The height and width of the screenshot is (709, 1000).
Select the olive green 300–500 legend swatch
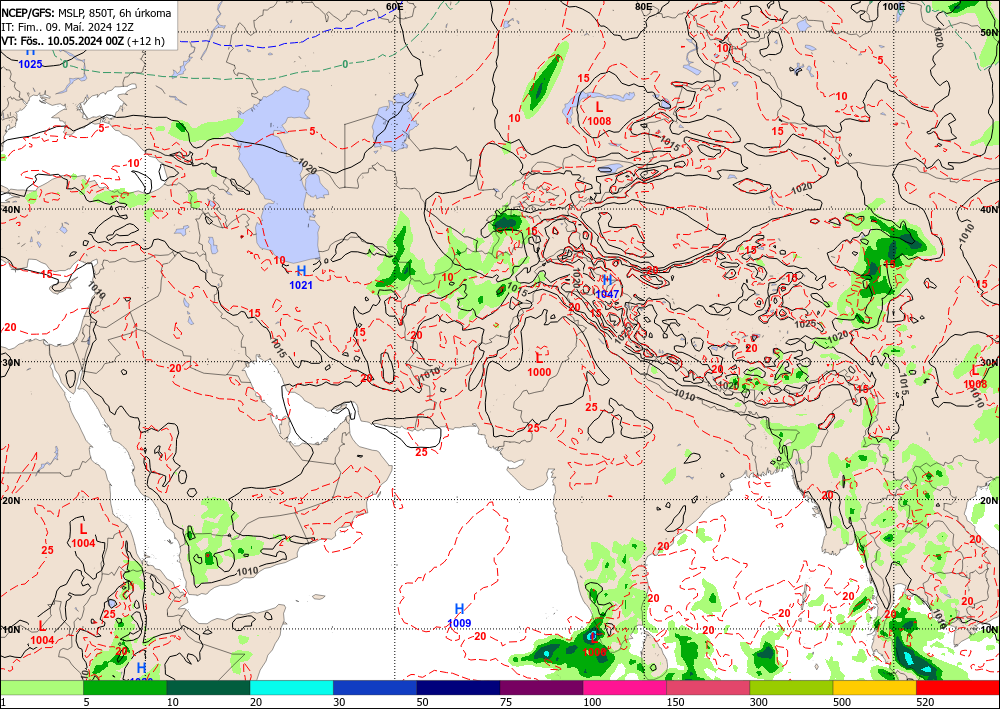click(791, 688)
